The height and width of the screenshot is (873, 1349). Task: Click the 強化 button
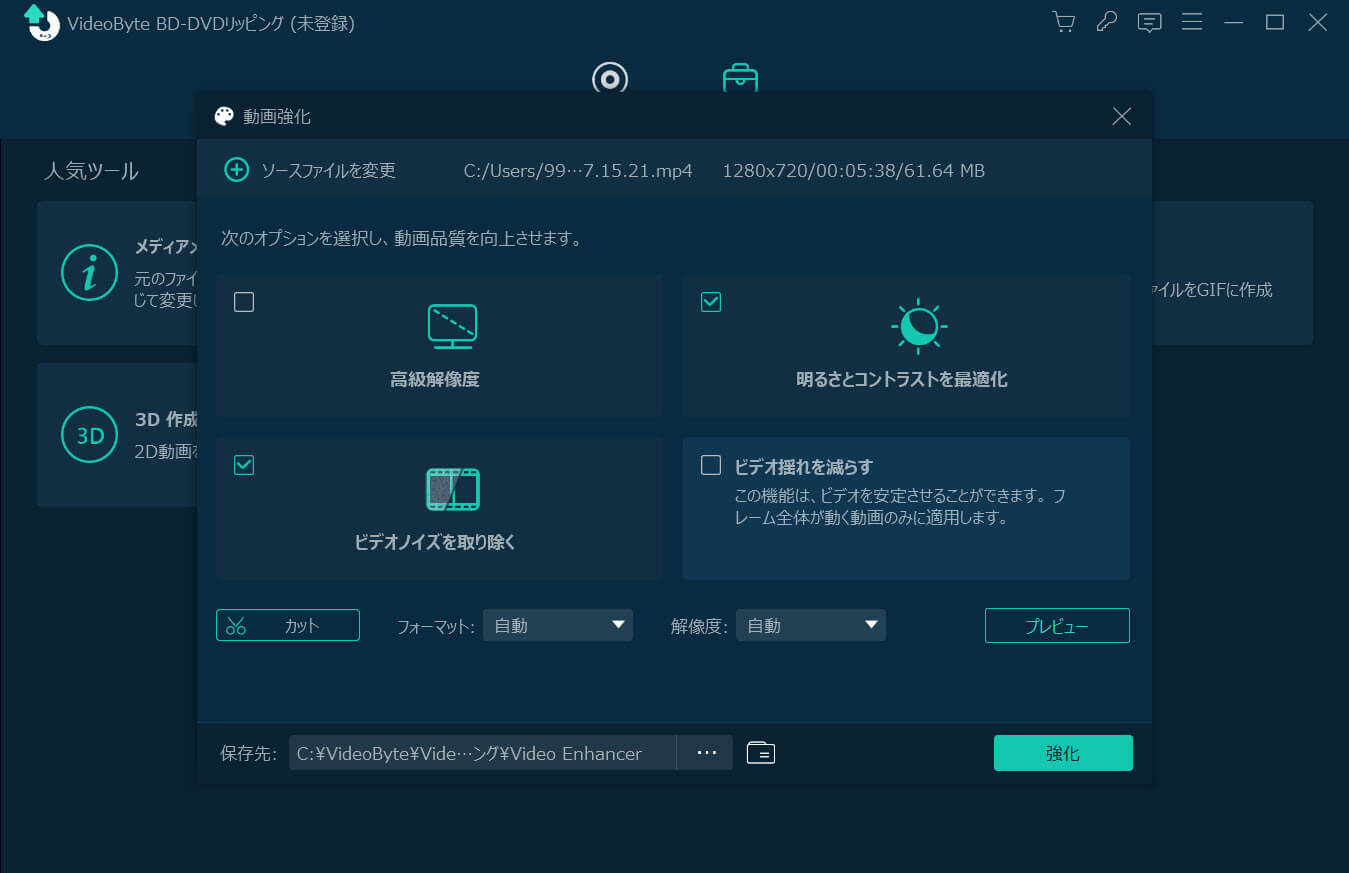click(x=1063, y=752)
